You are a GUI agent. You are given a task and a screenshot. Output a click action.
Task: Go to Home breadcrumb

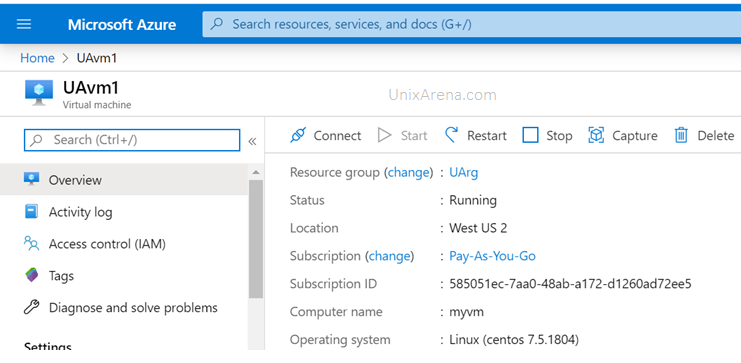pos(37,58)
